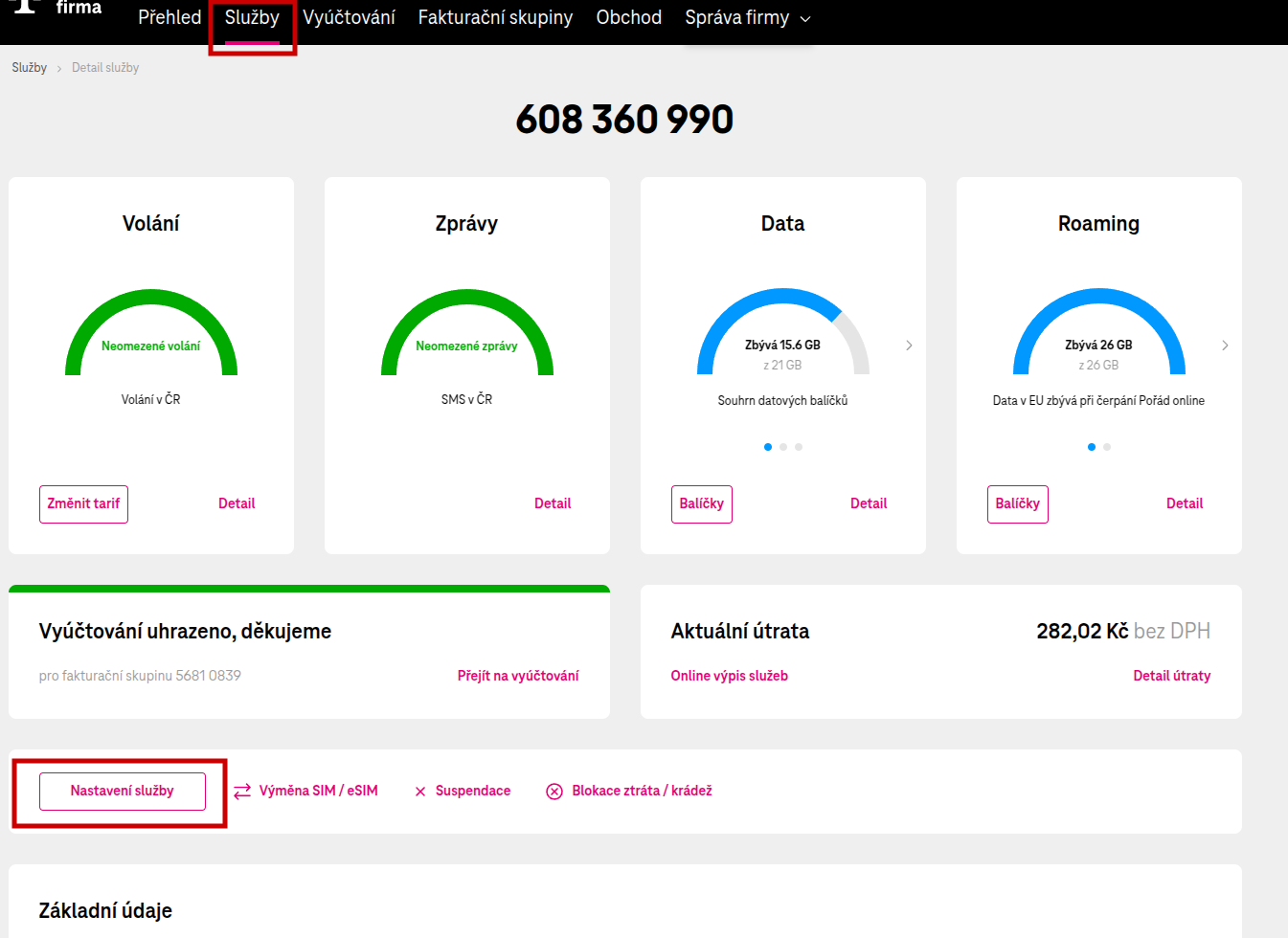This screenshot has height=938, width=1288.
Task: Click the Blokace circled X icon
Action: [554, 792]
